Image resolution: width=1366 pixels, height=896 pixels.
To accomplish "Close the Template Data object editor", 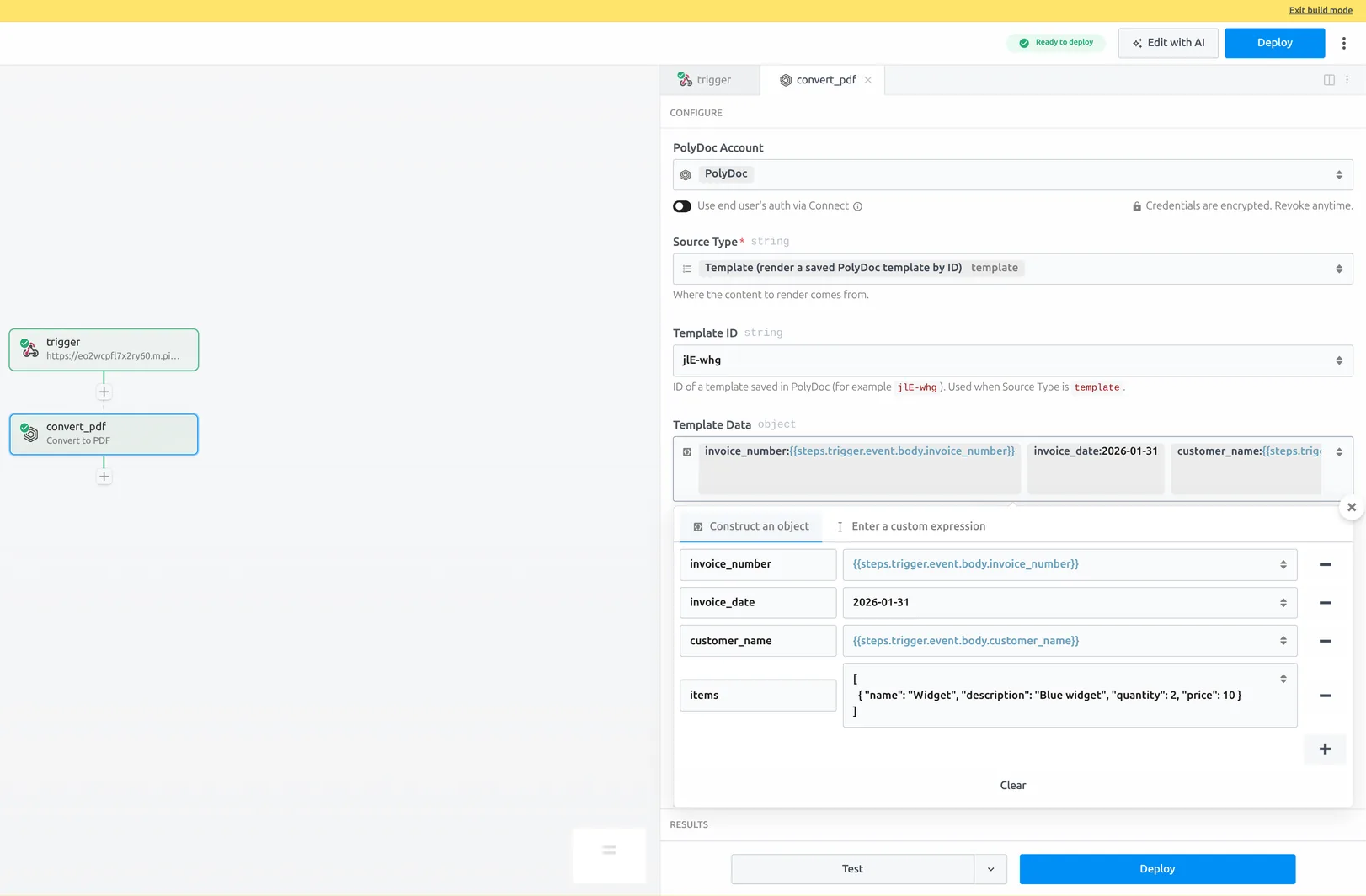I will (x=1352, y=507).
